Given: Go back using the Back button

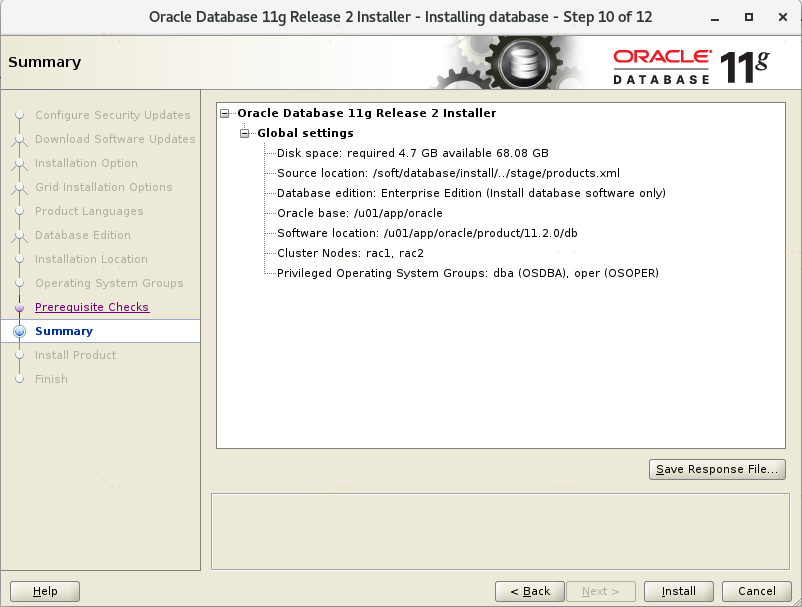Looking at the screenshot, I should [x=530, y=591].
